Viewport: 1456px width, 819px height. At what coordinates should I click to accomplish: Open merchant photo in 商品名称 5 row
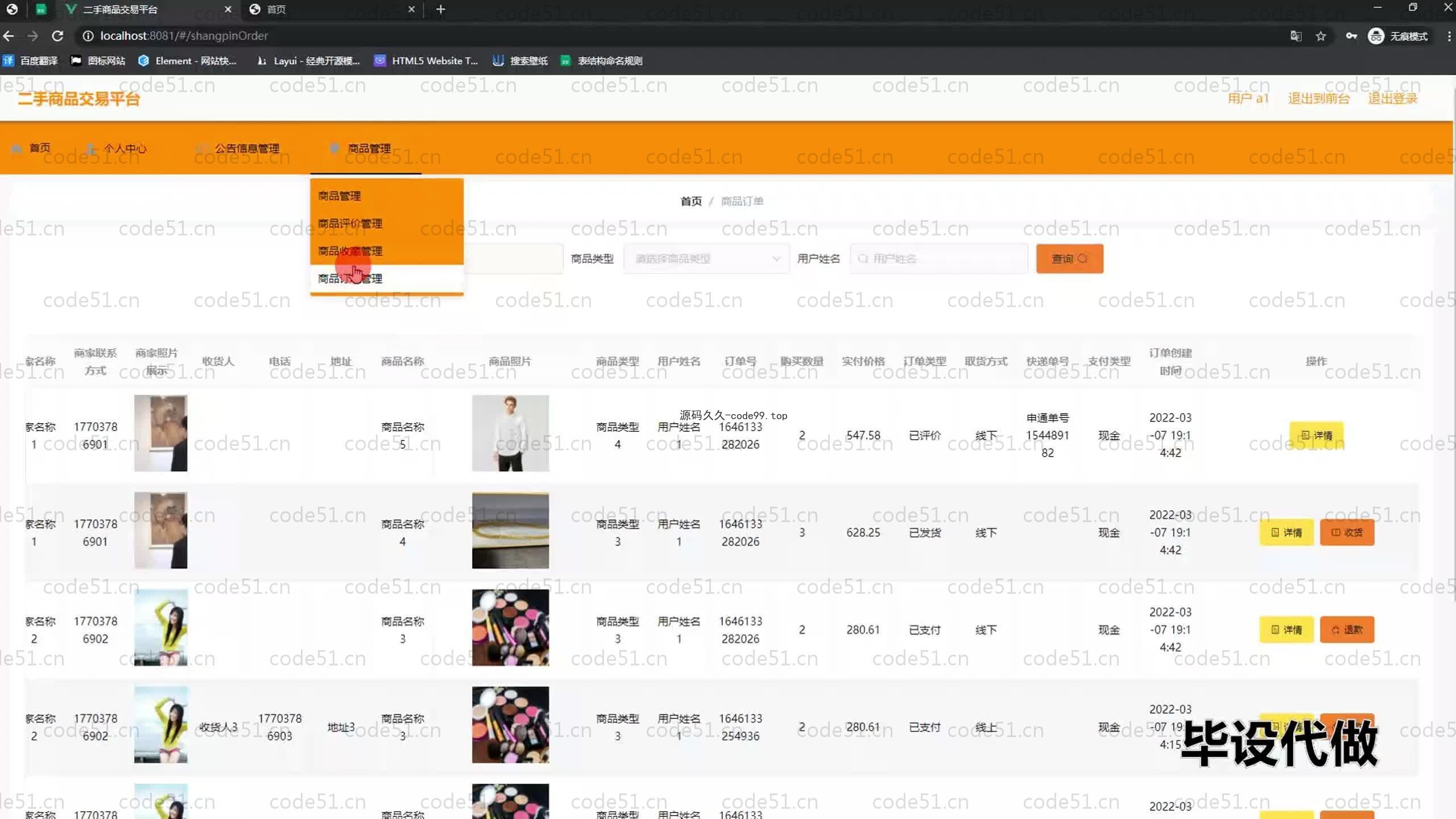160,433
